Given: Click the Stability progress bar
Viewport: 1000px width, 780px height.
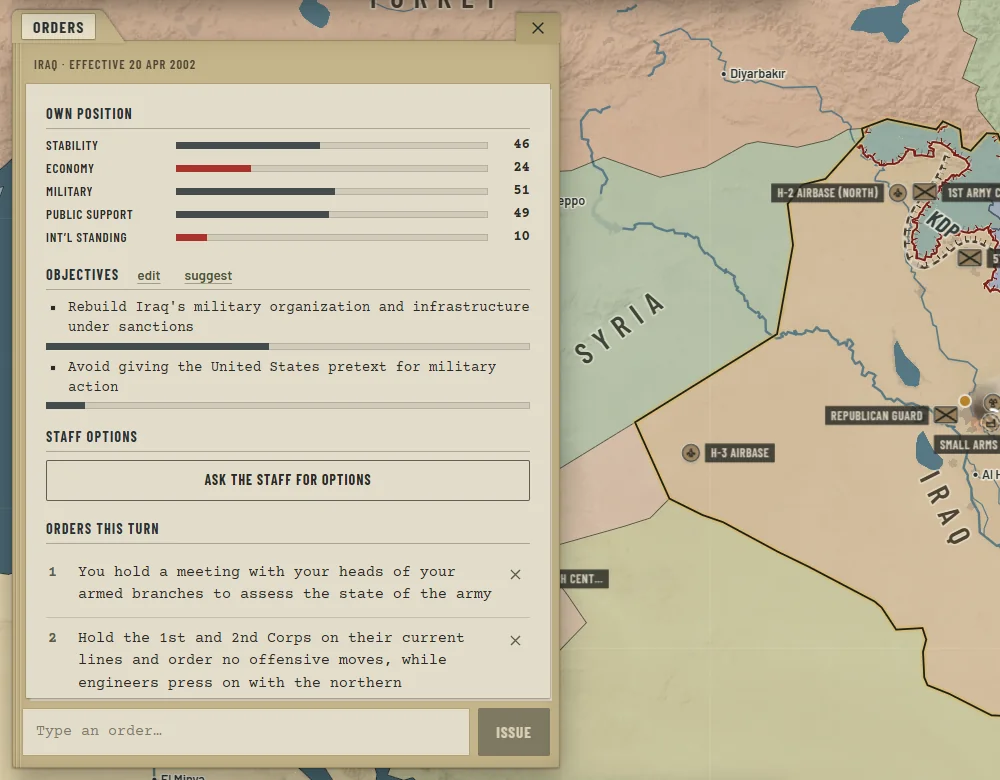Looking at the screenshot, I should [x=332, y=145].
